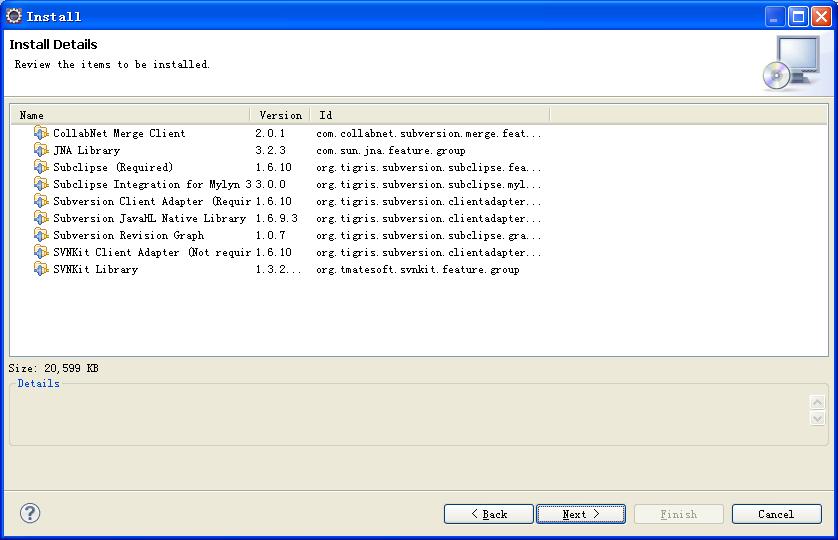Viewport: 838px width, 540px height.
Task: Click the Subclipse Integration for Mylyn icon
Action: 41,184
